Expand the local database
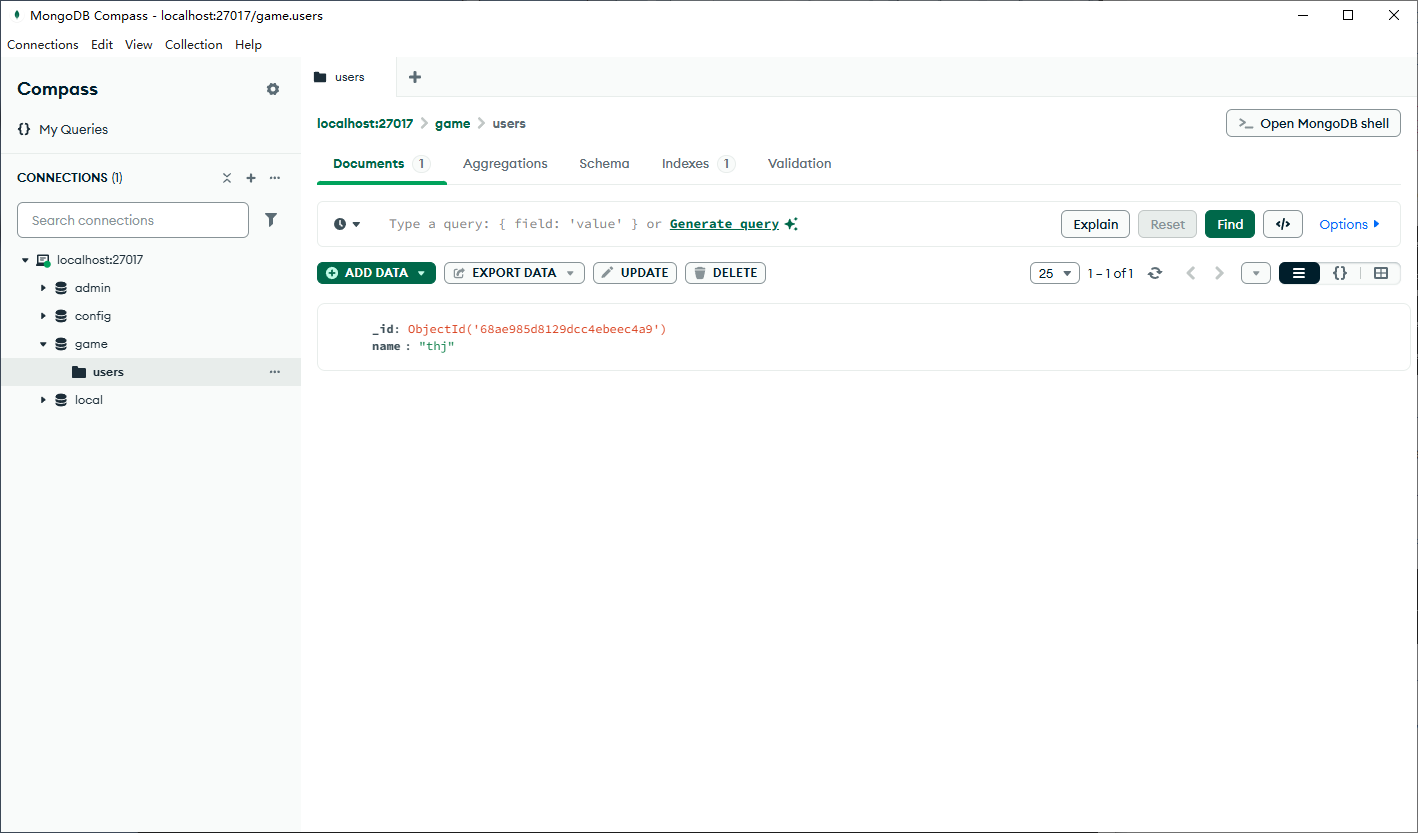 coord(43,400)
